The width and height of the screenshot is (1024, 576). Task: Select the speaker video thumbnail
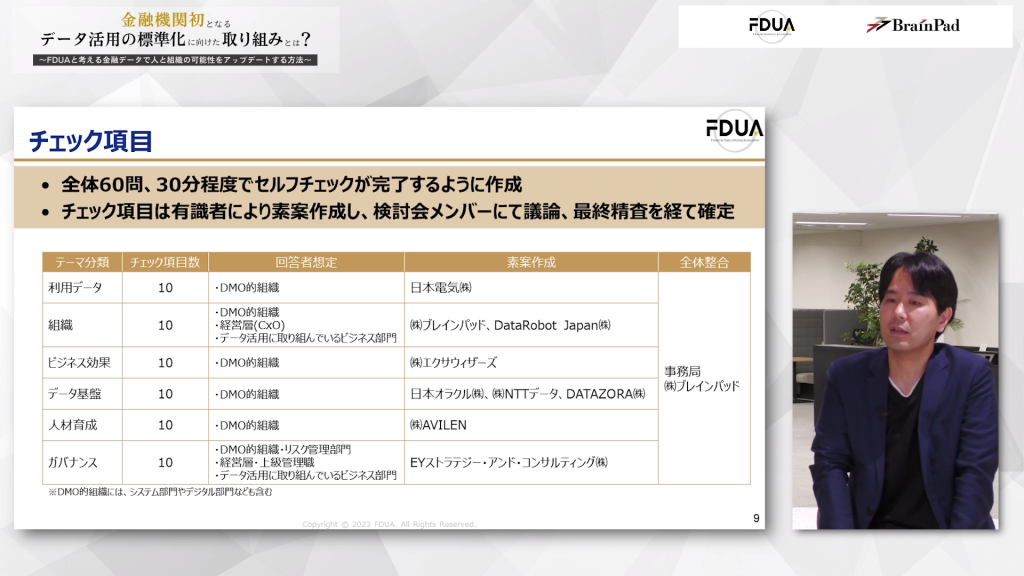click(895, 370)
